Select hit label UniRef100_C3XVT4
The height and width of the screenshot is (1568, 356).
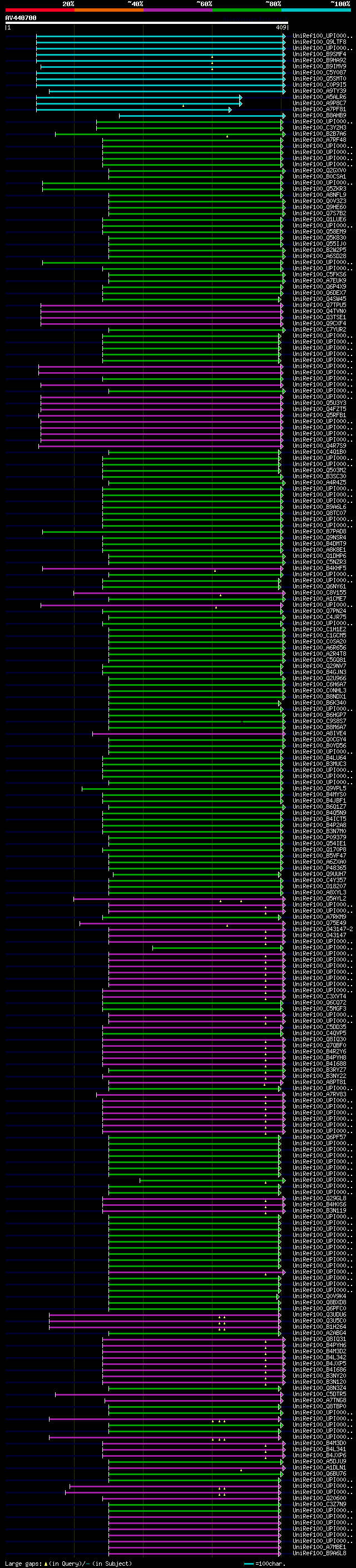(x=319, y=996)
